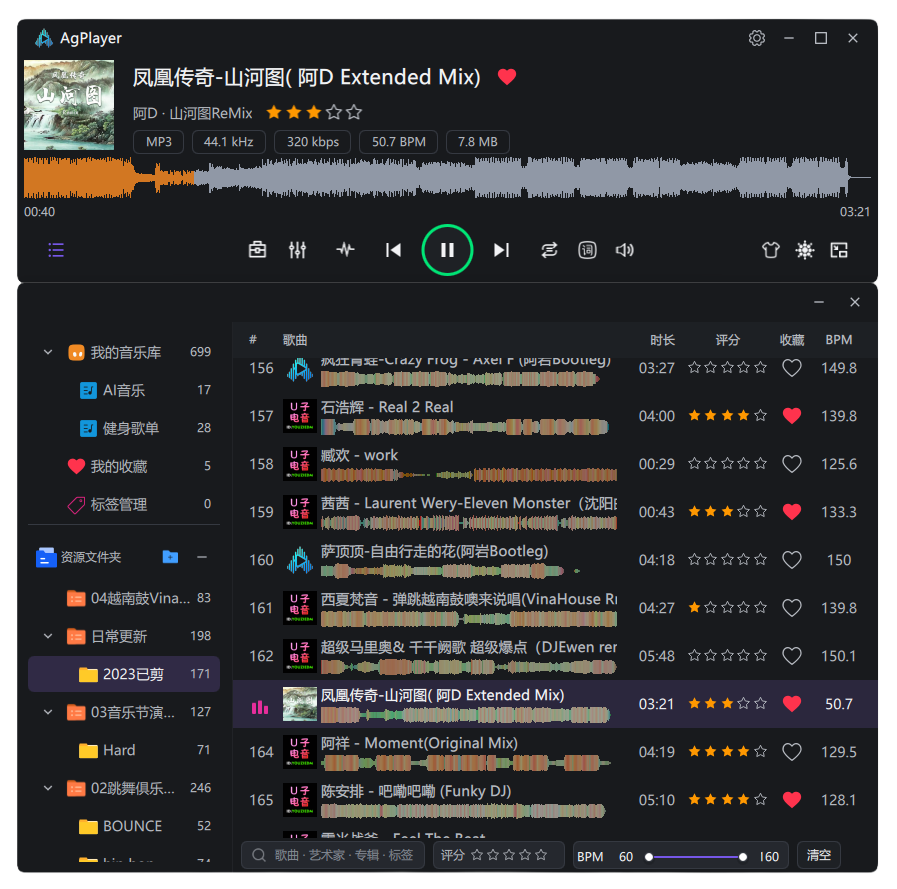Close the playlist panel
The height and width of the screenshot is (889, 897).
point(855,302)
